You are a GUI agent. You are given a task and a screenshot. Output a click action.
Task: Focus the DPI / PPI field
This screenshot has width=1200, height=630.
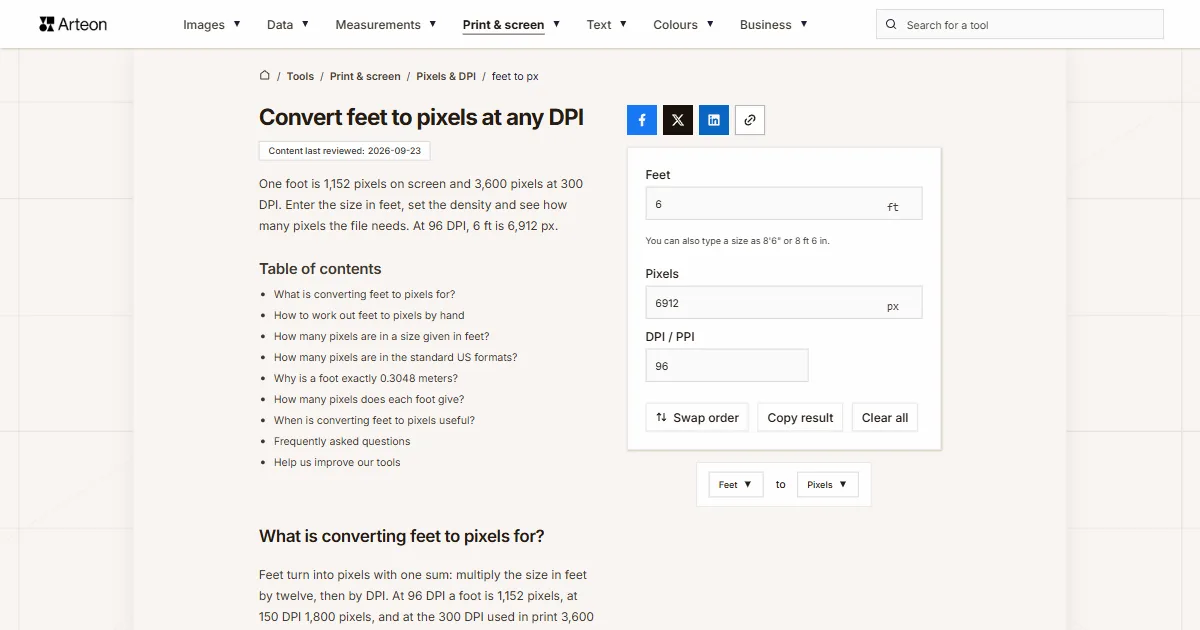(727, 365)
